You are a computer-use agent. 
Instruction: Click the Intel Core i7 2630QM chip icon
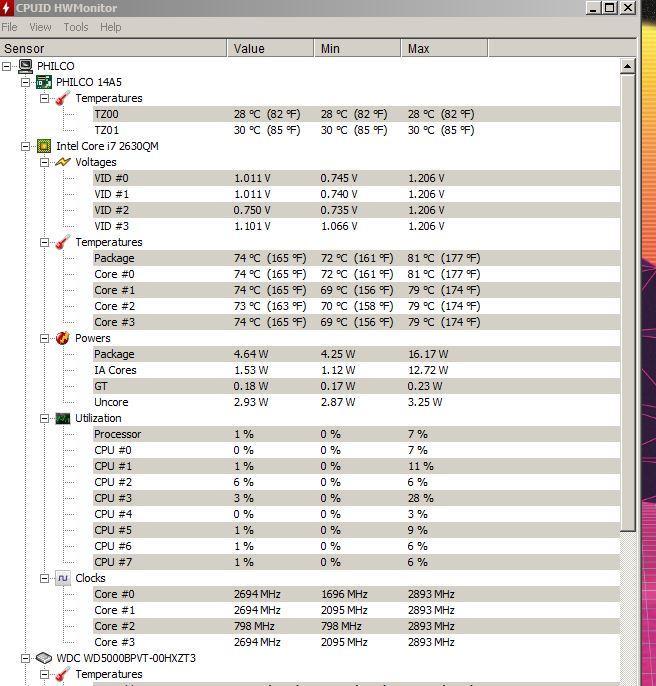(x=44, y=146)
